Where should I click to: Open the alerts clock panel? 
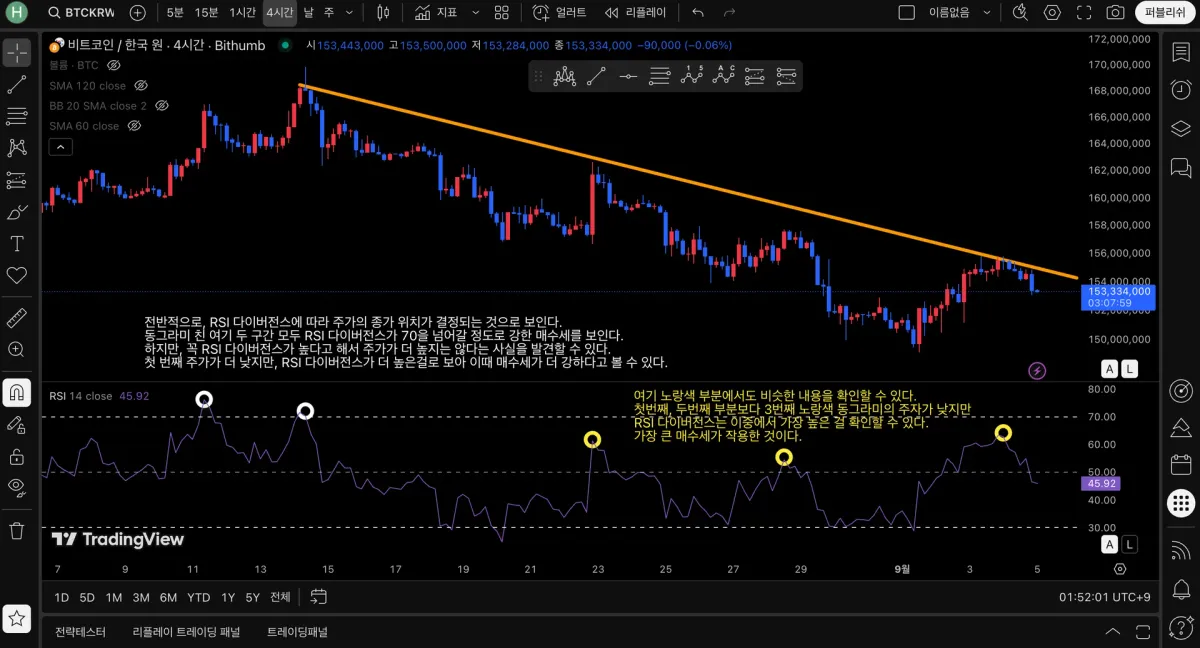pos(1180,90)
